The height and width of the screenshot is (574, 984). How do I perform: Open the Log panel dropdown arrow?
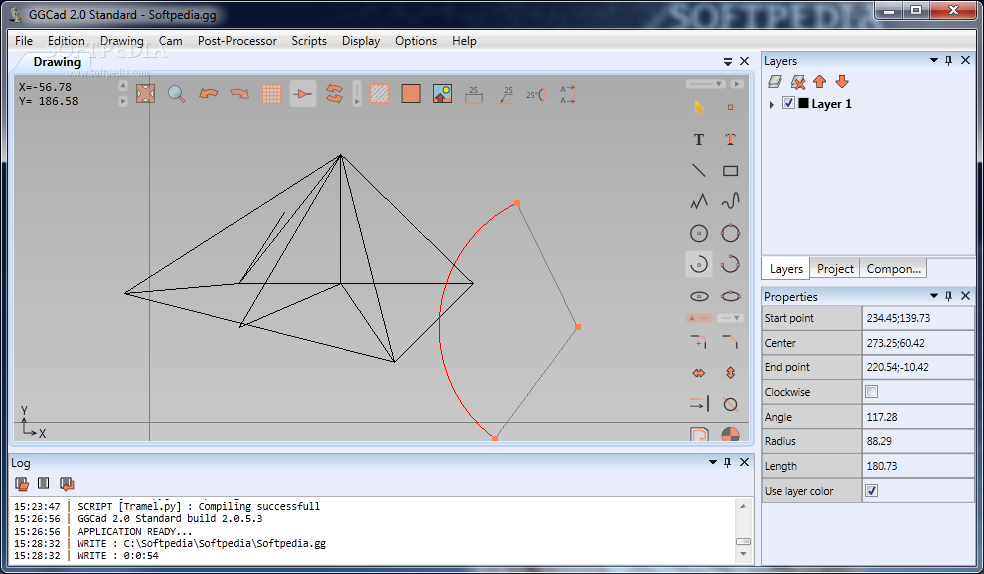tap(713, 462)
